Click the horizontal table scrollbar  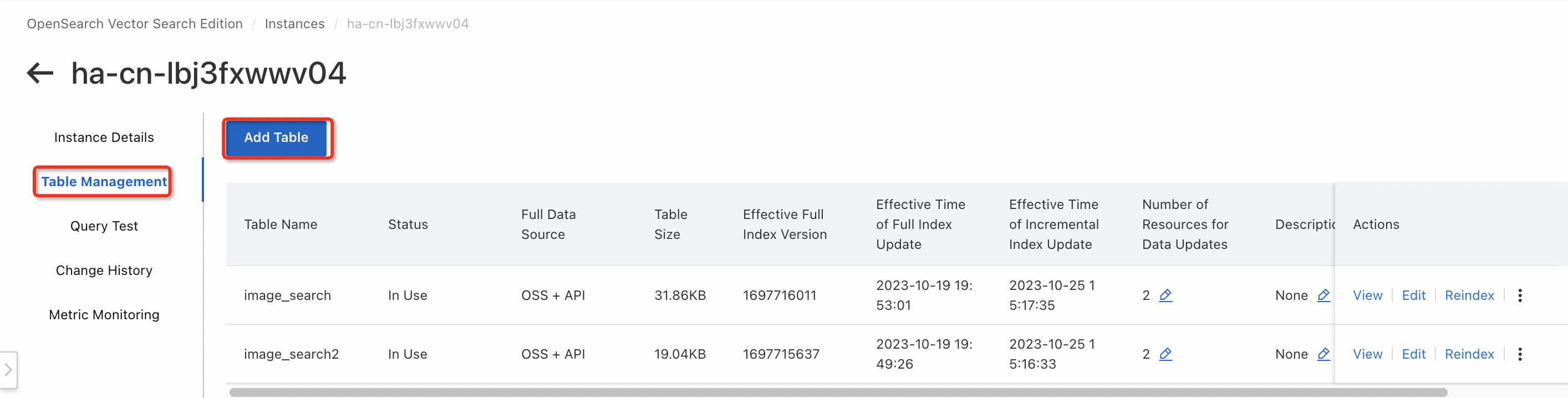(x=838, y=392)
